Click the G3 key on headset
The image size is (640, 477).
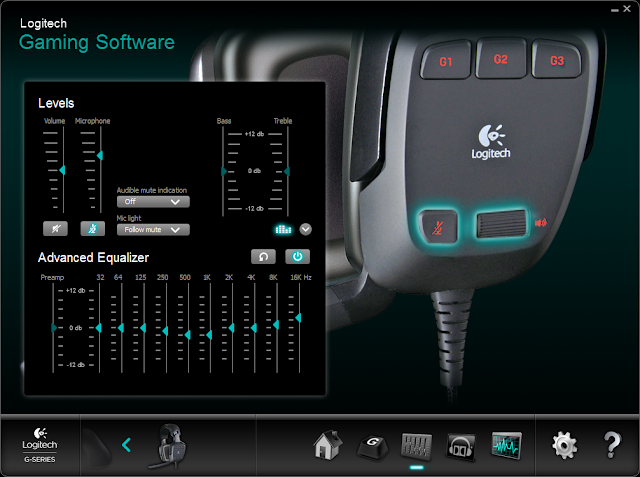point(557,60)
